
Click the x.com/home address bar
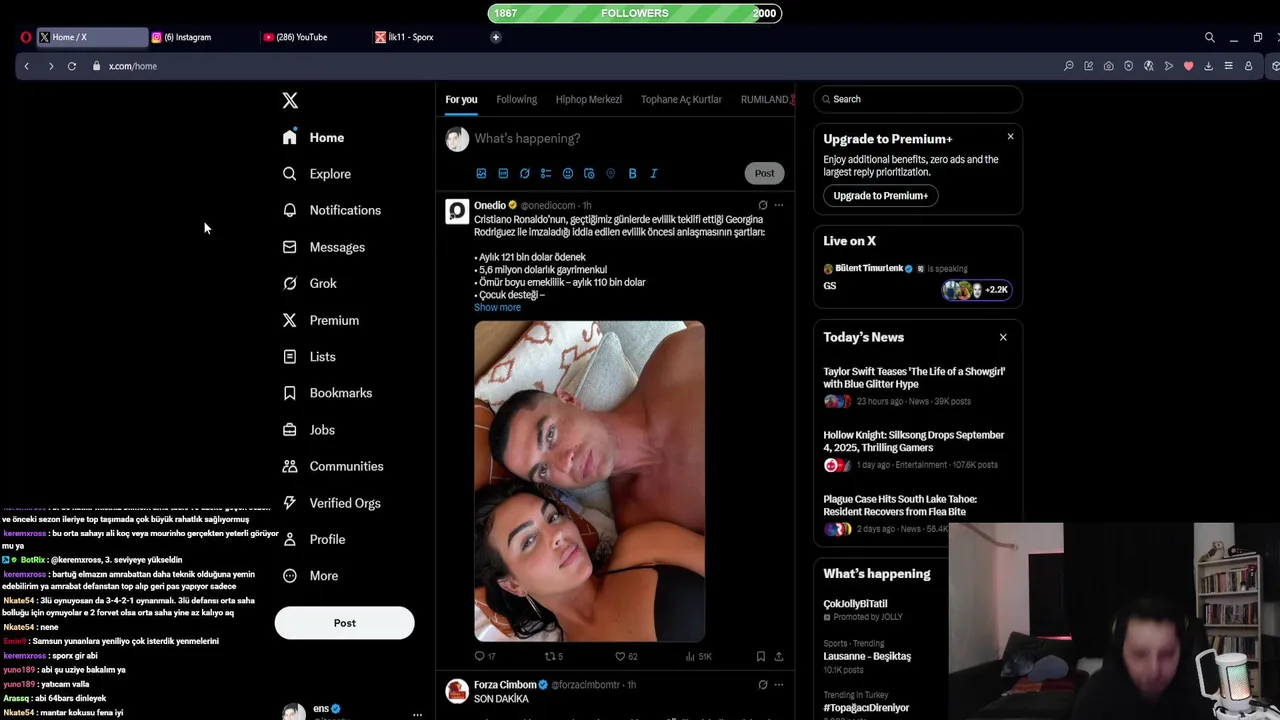(133, 66)
